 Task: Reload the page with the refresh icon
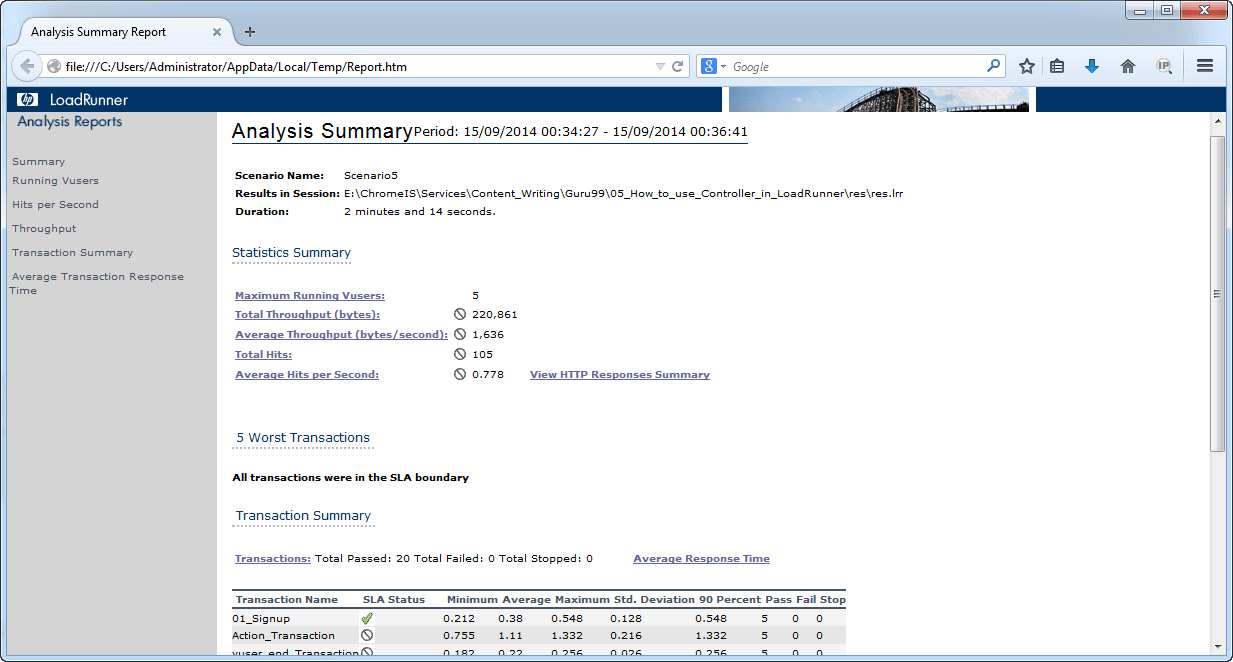pyautogui.click(x=677, y=67)
